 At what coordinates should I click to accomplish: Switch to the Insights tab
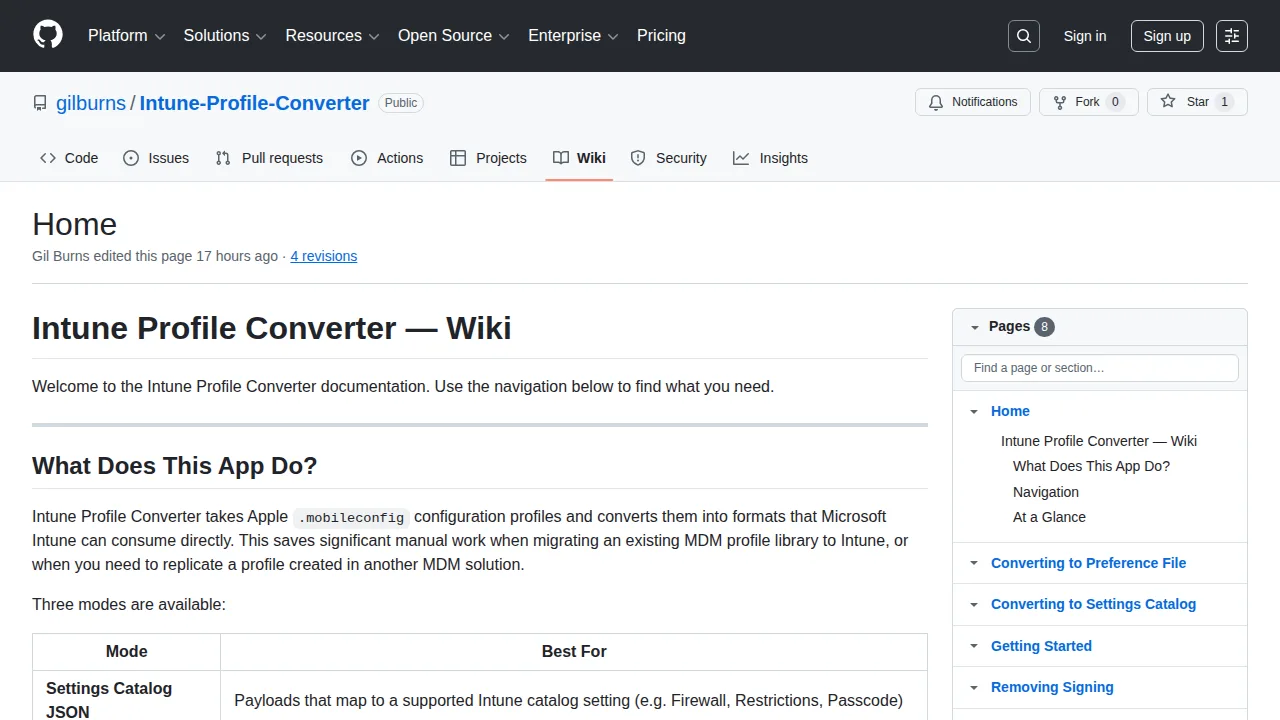[770, 158]
